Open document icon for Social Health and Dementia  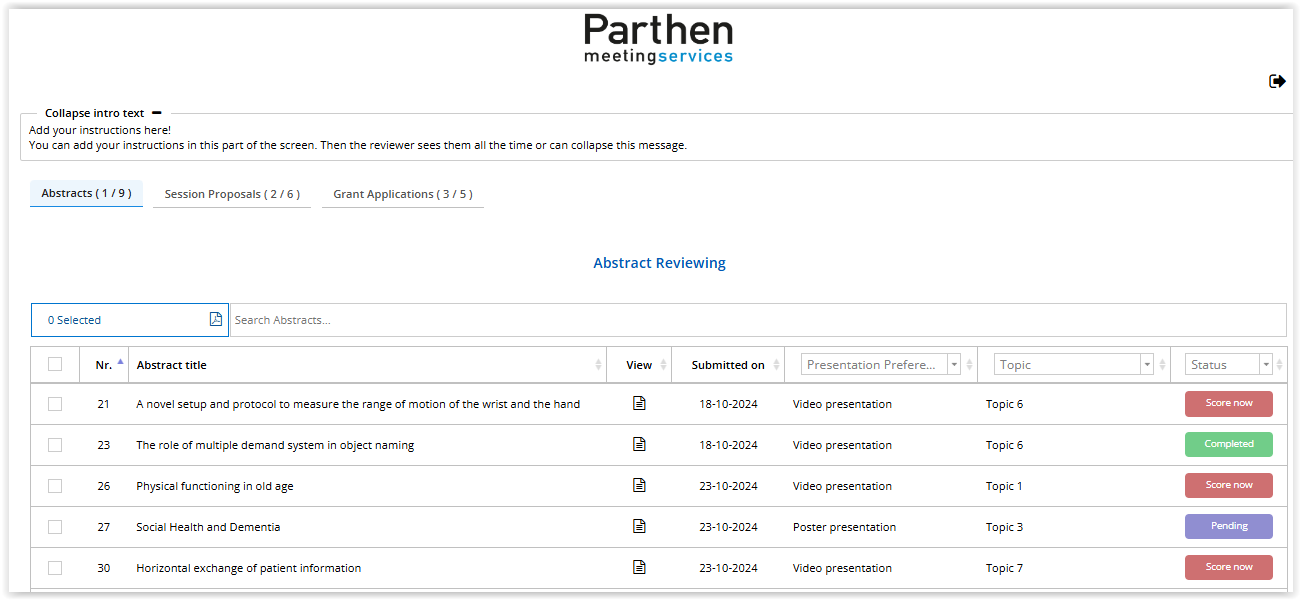(639, 527)
